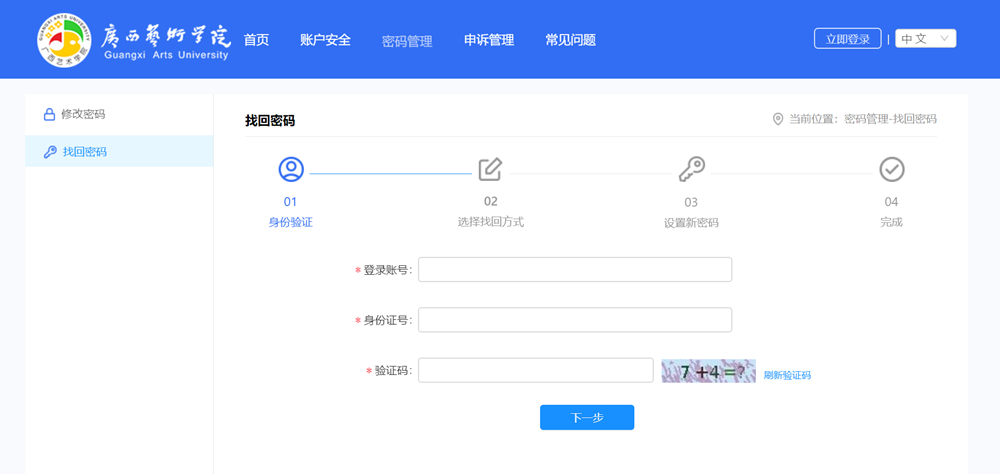Viewport: 1000px width, 474px height.
Task: Open the 常见问题 FAQ page
Action: coord(570,40)
